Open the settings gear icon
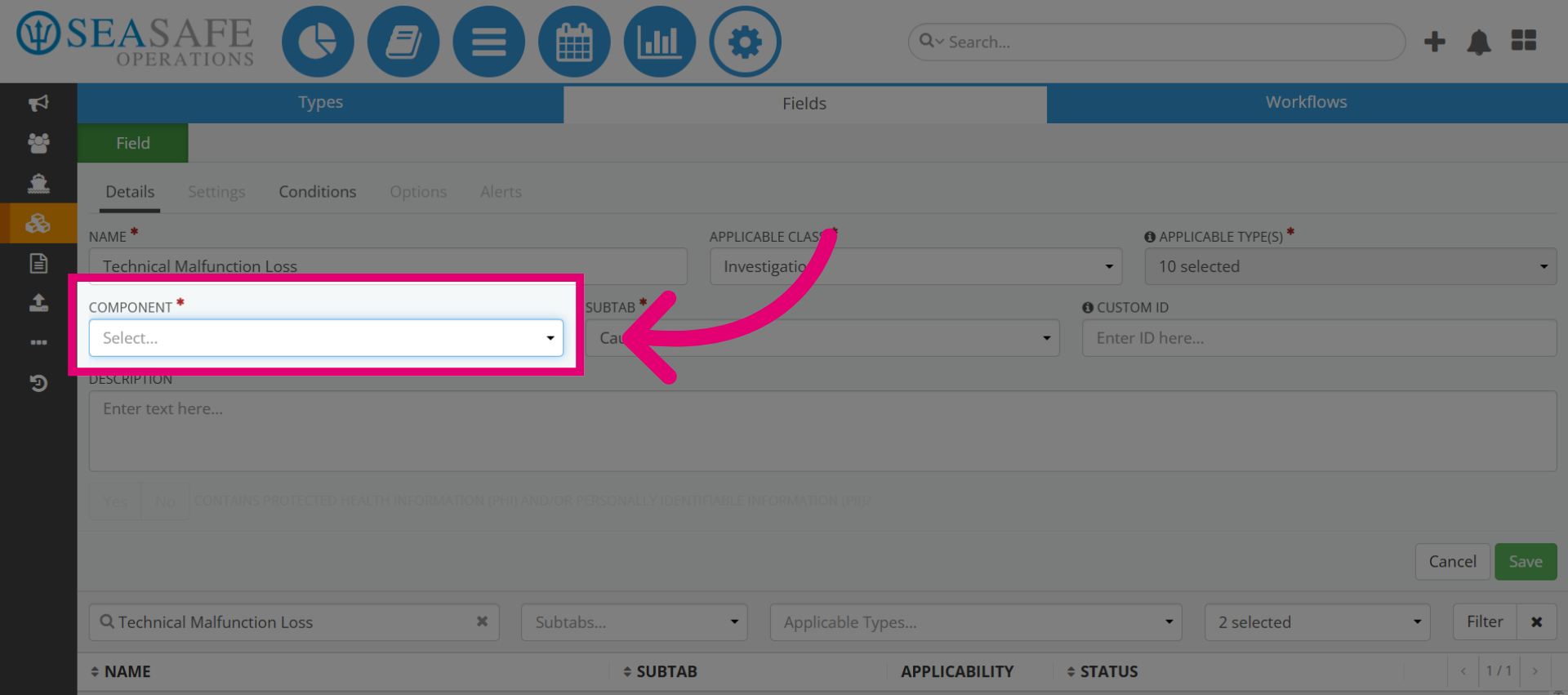The image size is (1568, 695). pyautogui.click(x=745, y=42)
